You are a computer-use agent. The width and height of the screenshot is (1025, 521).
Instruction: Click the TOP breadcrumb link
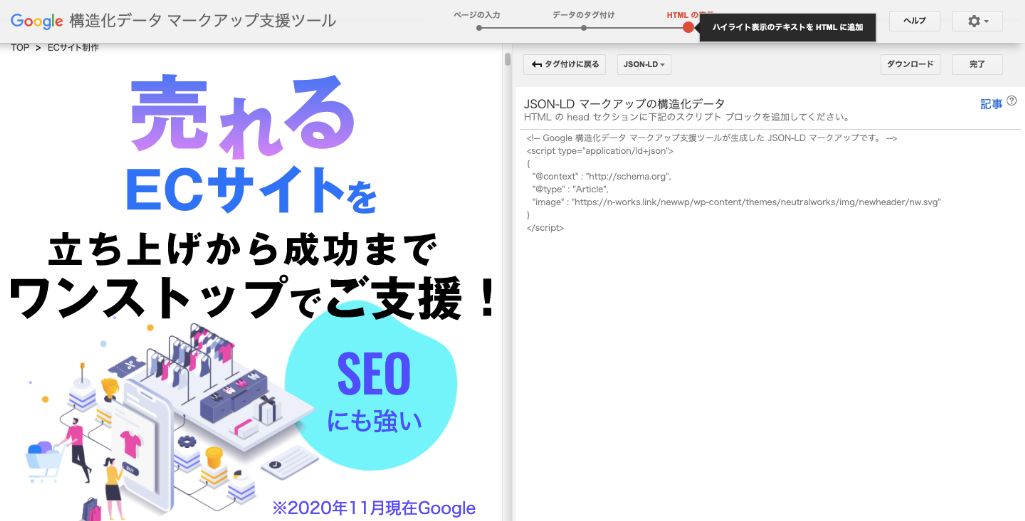click(x=20, y=48)
